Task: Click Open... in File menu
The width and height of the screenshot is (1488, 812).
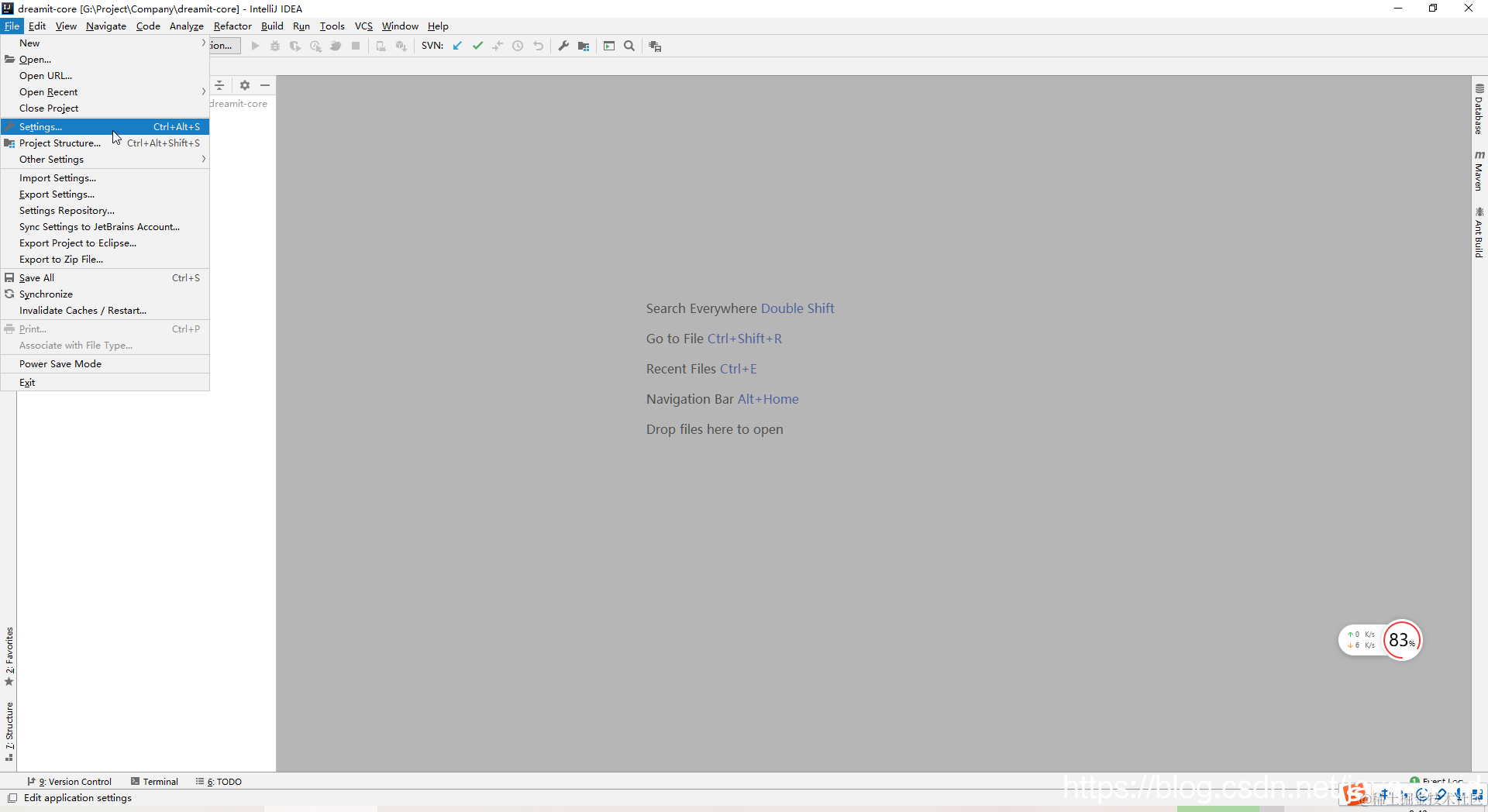Action: (105, 60)
